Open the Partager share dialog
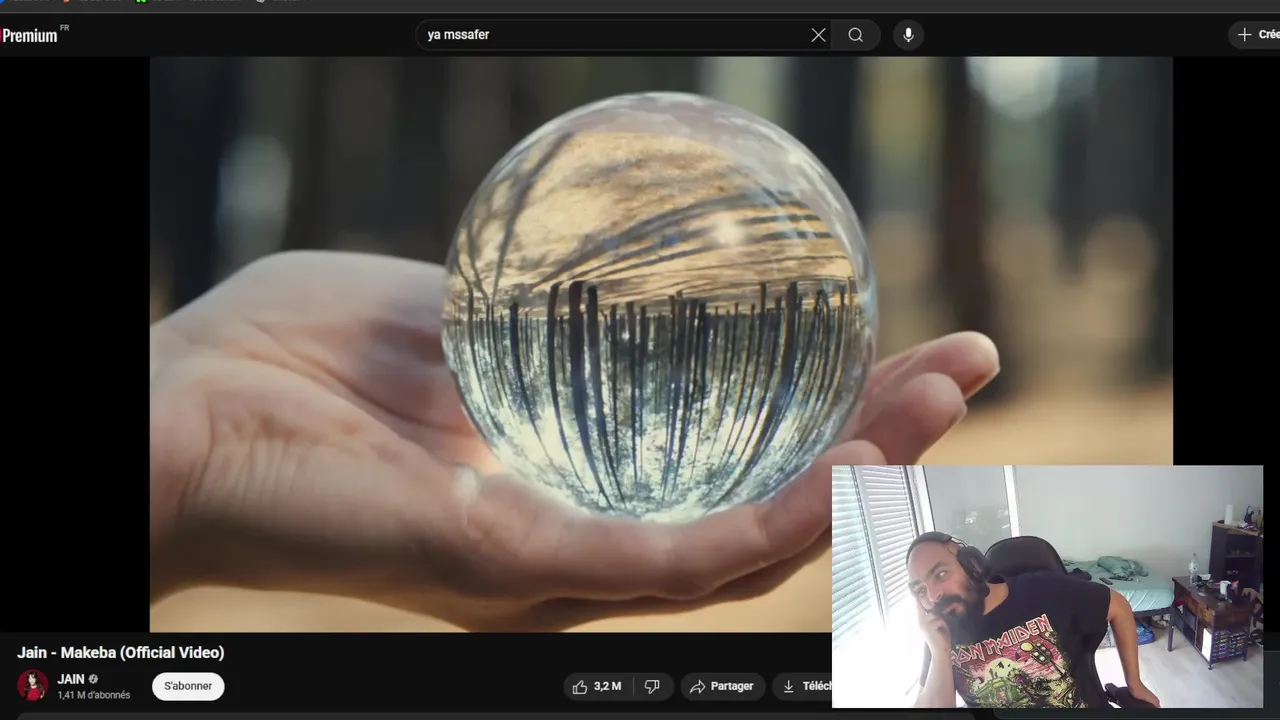Screen dimensions: 1280x720 tap(723, 686)
